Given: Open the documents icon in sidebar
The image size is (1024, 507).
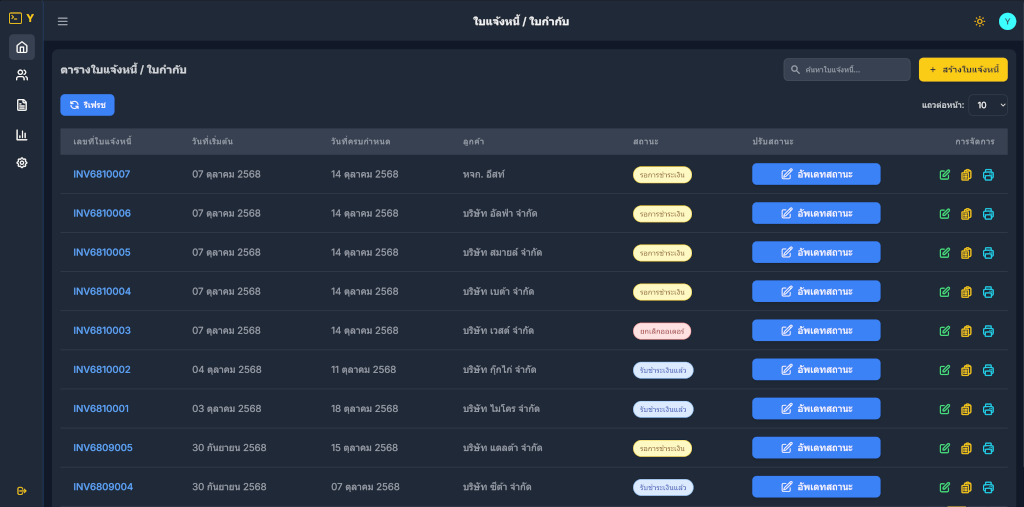Looking at the screenshot, I should [x=22, y=105].
